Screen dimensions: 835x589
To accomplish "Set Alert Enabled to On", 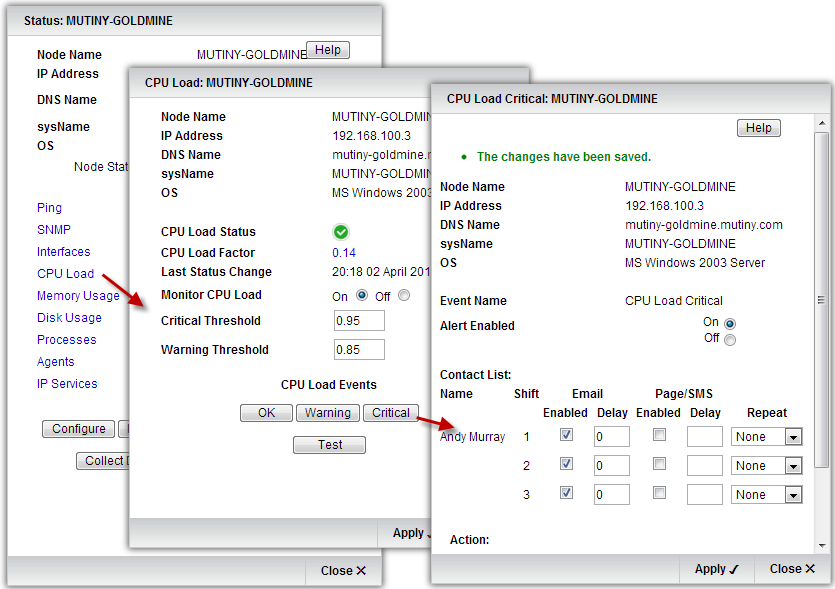I will (x=730, y=324).
